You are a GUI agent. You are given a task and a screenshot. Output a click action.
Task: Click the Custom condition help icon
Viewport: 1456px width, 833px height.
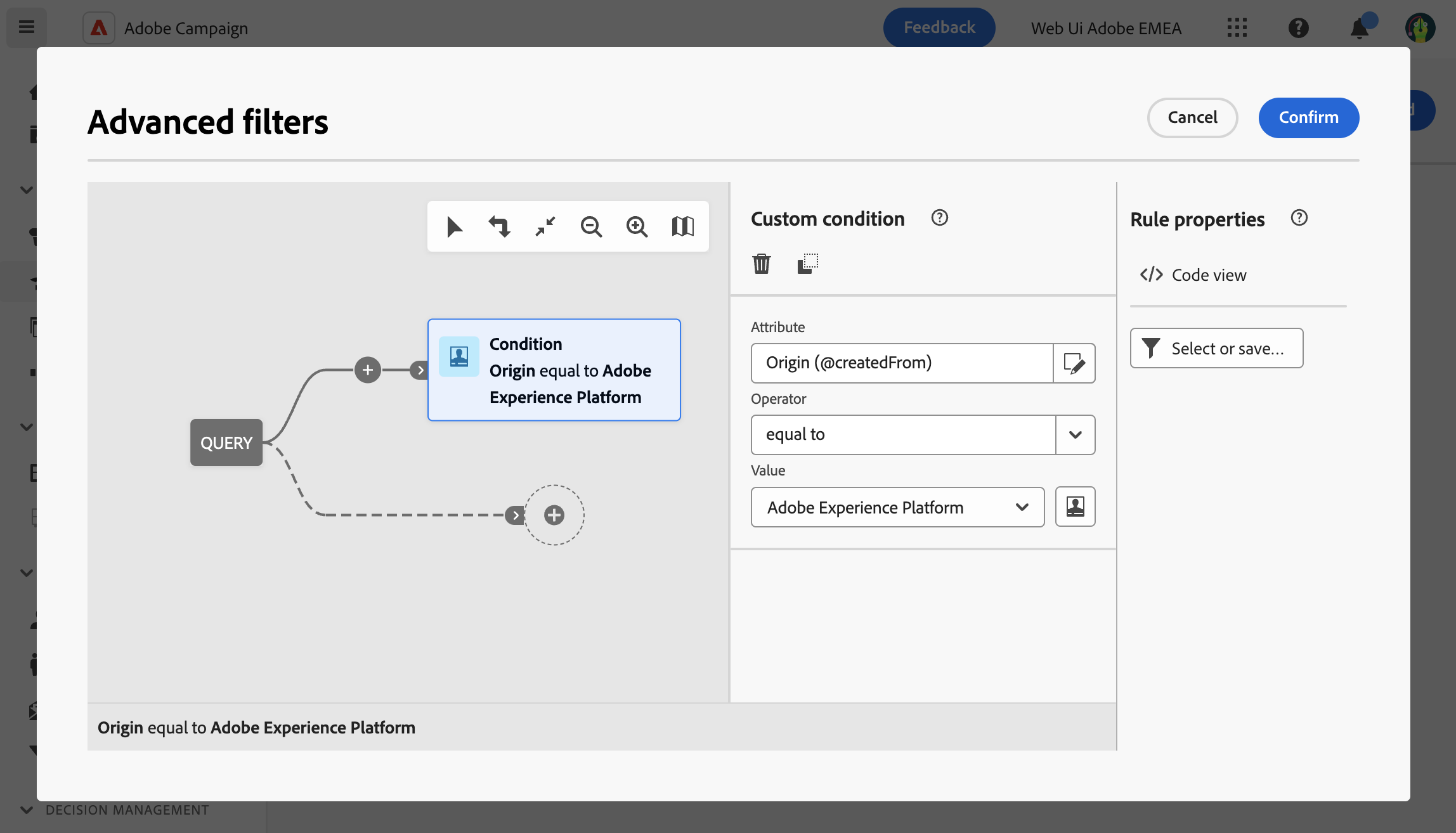point(939,218)
